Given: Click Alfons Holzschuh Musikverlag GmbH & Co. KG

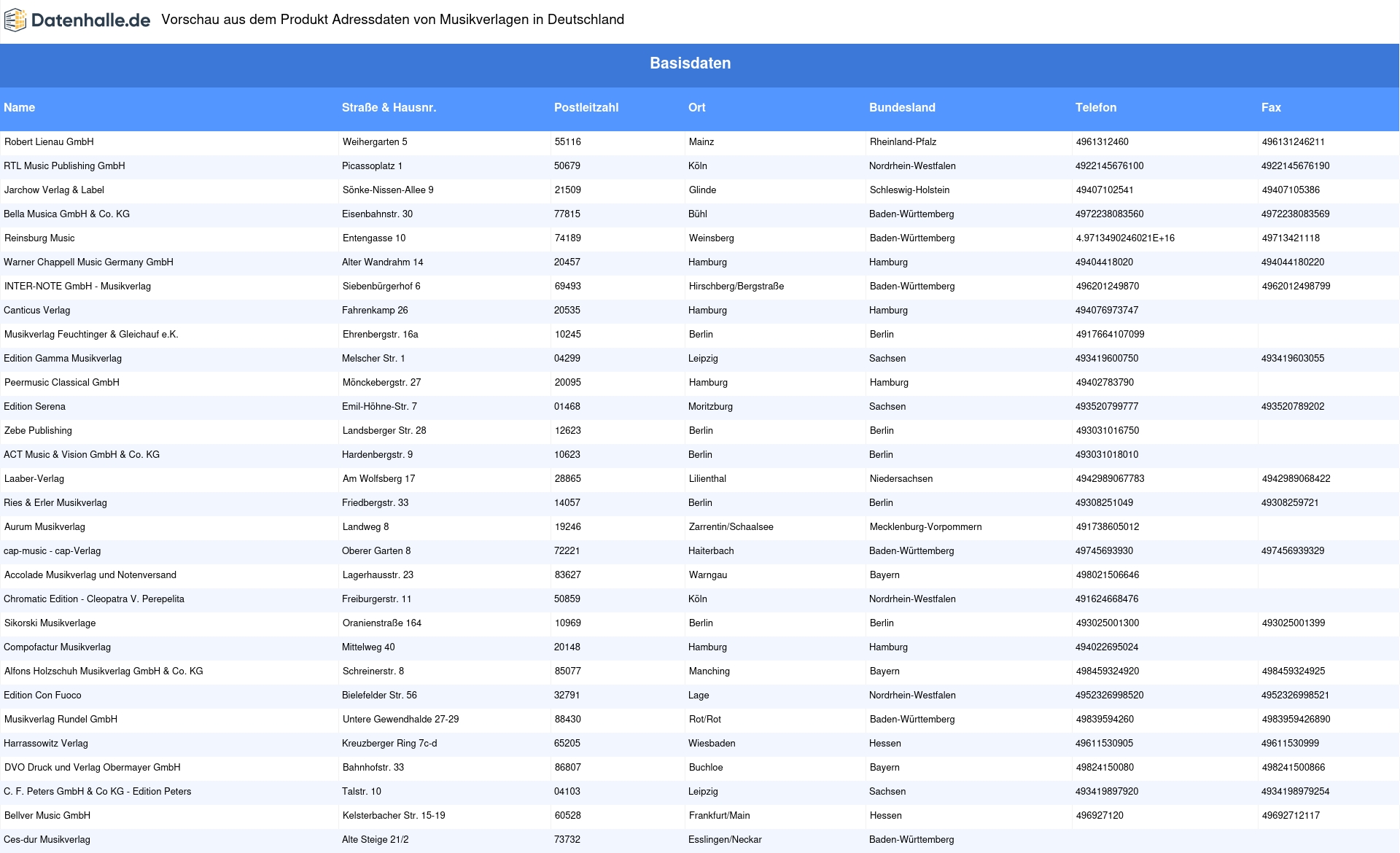Looking at the screenshot, I should pos(104,671).
